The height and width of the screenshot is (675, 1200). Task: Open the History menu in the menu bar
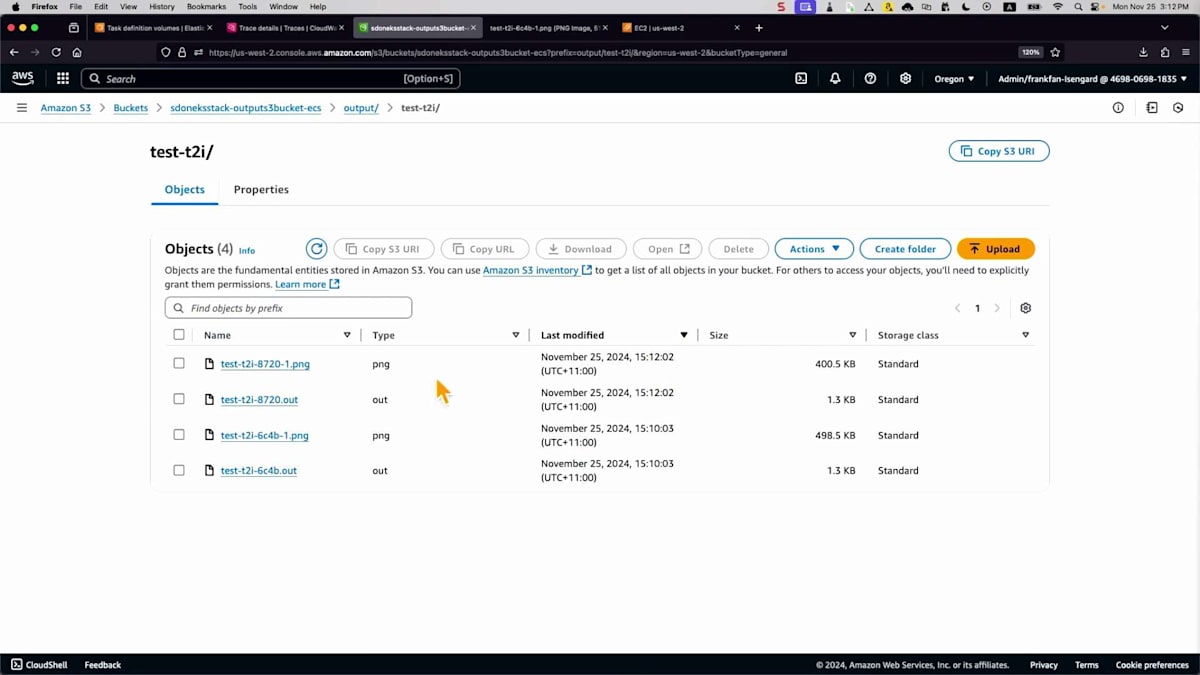161,7
